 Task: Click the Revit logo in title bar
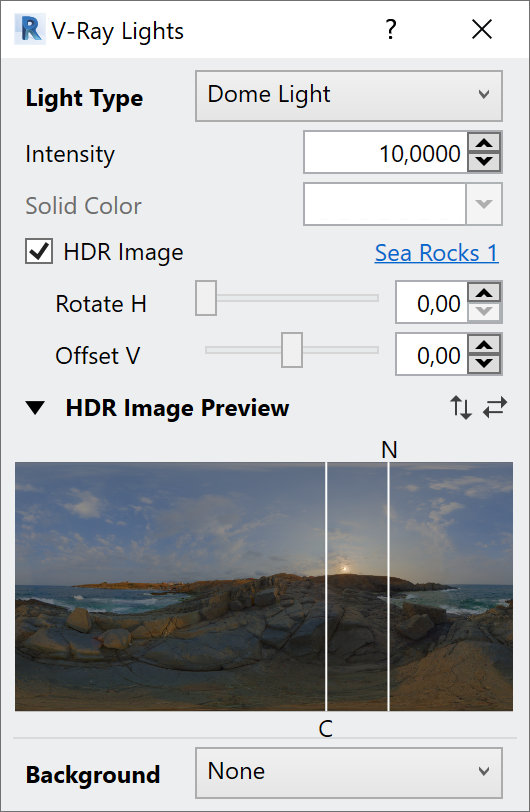[30, 30]
